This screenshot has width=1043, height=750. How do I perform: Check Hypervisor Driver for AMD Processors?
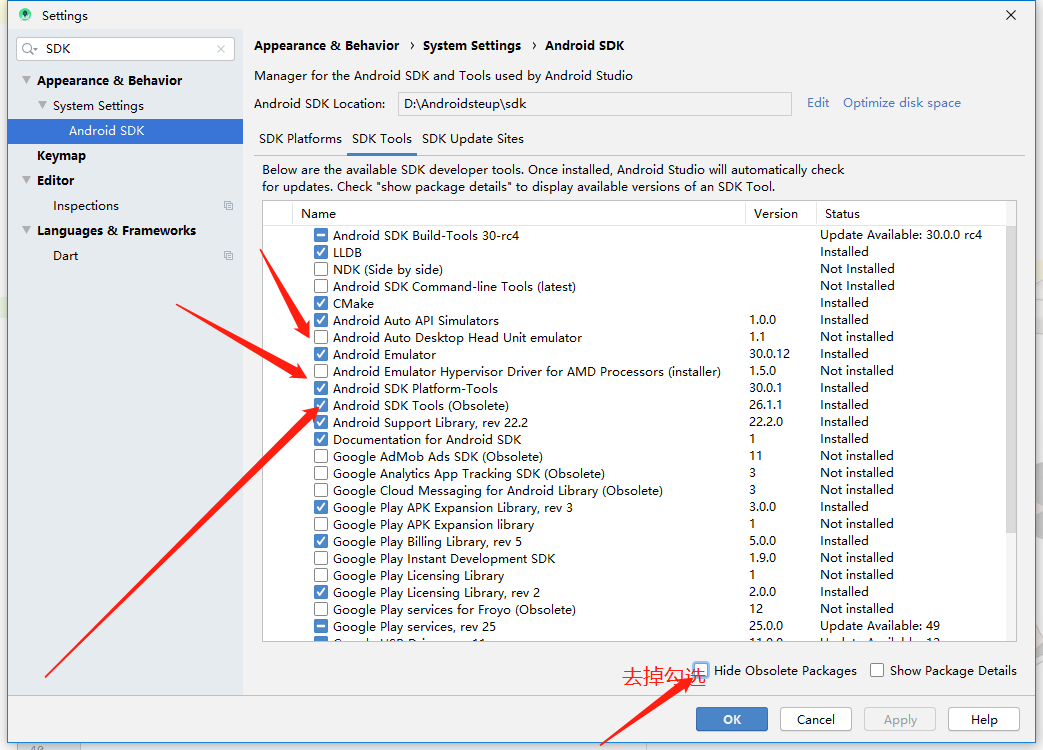(x=321, y=371)
